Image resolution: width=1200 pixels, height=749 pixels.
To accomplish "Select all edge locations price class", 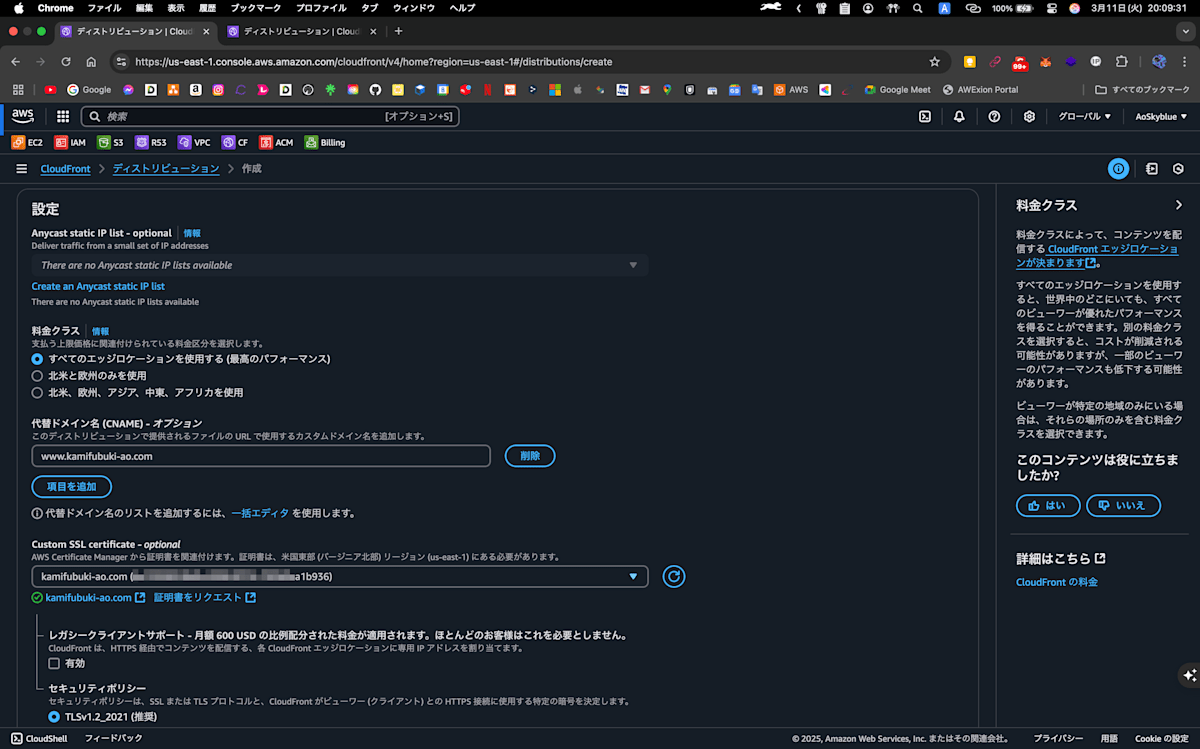I will (37, 358).
